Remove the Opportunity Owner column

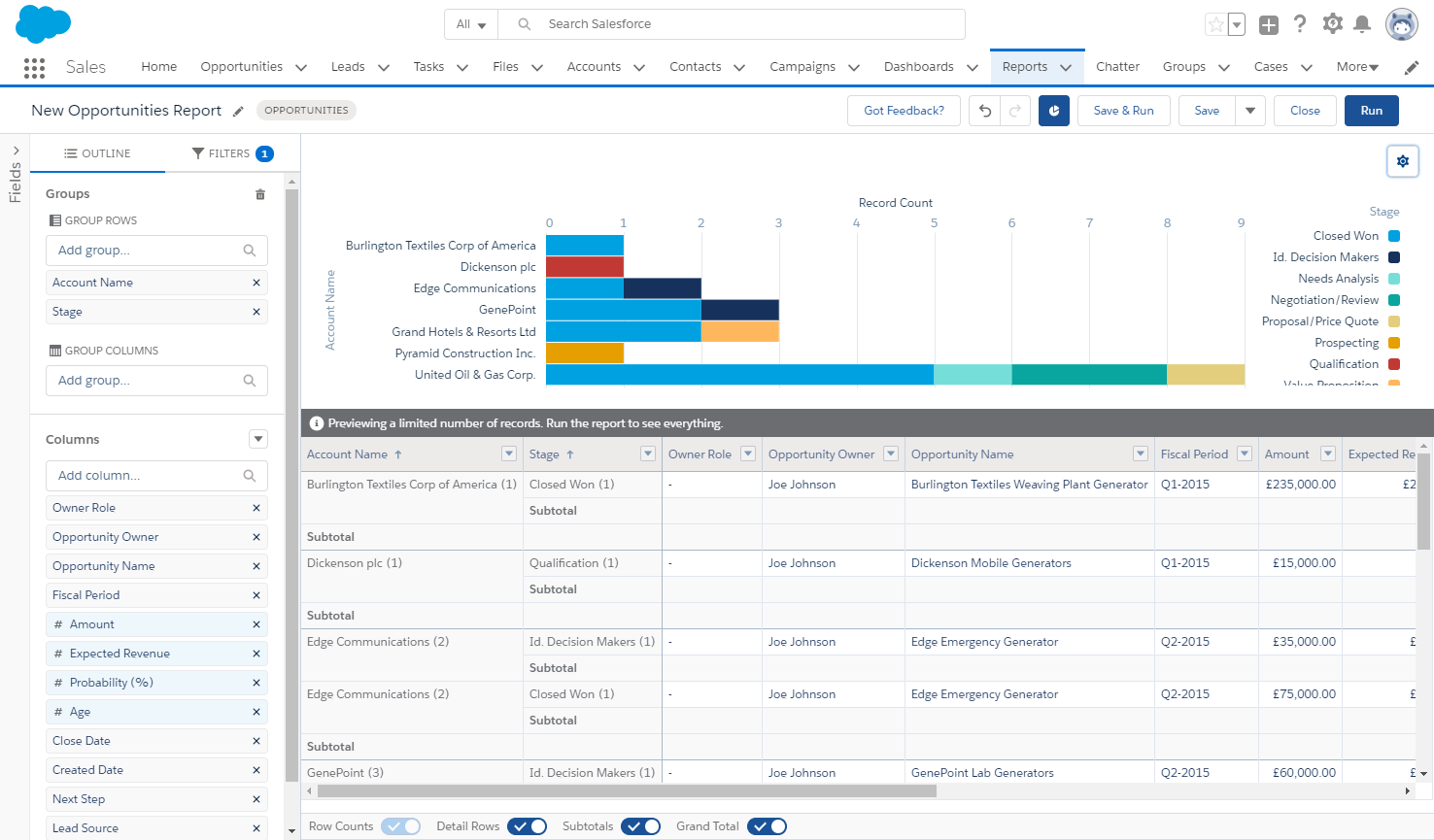click(x=256, y=537)
